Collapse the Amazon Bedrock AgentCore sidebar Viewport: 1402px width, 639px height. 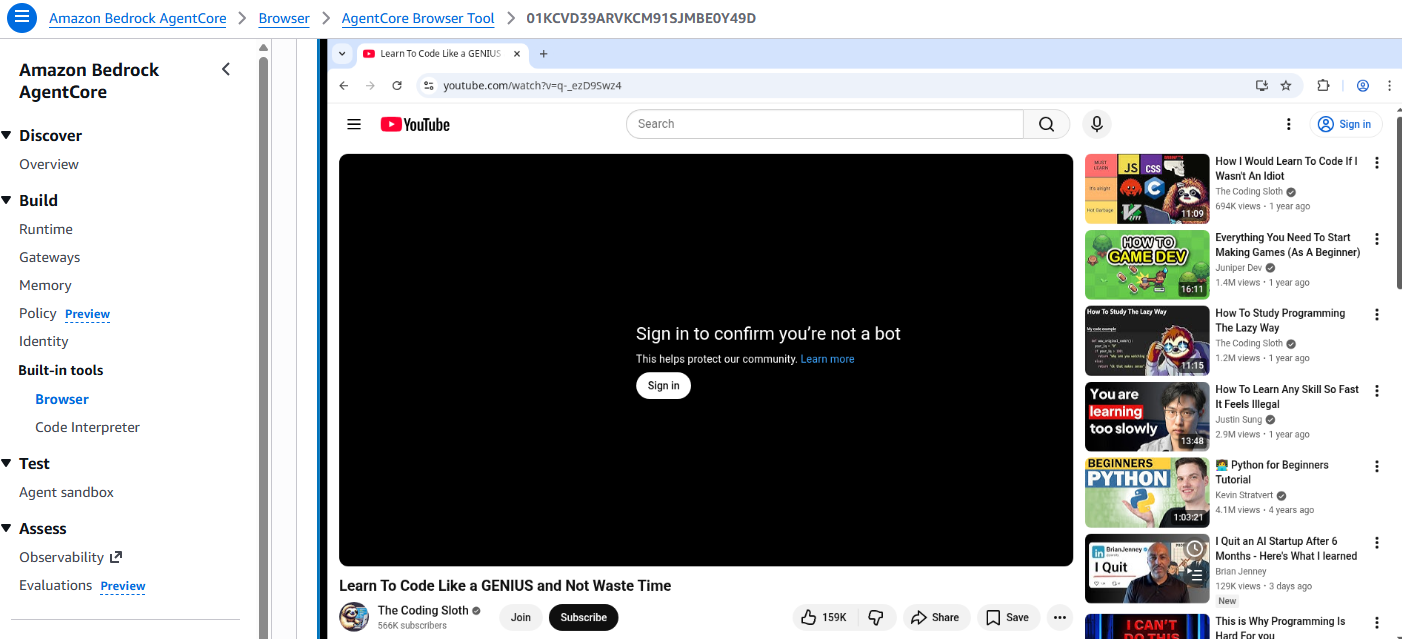point(226,69)
